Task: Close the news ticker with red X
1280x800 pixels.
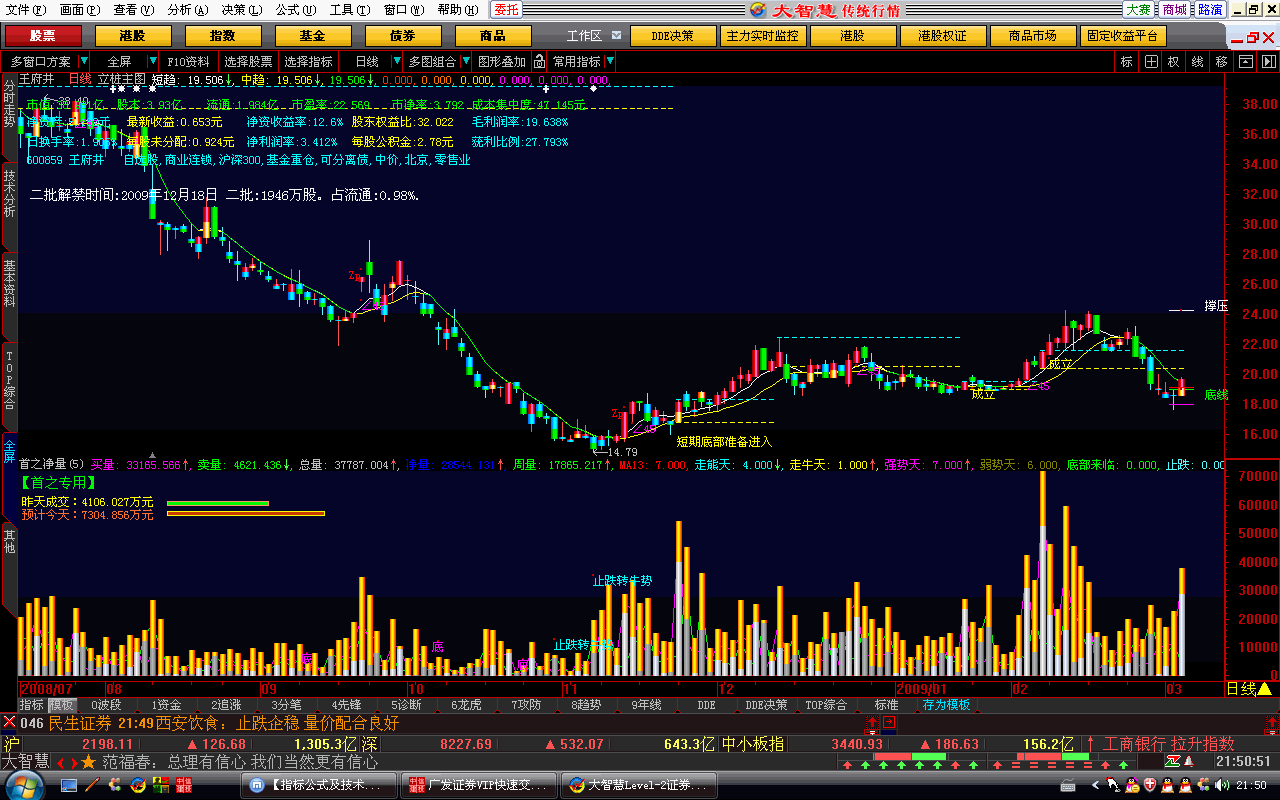Action: point(9,722)
